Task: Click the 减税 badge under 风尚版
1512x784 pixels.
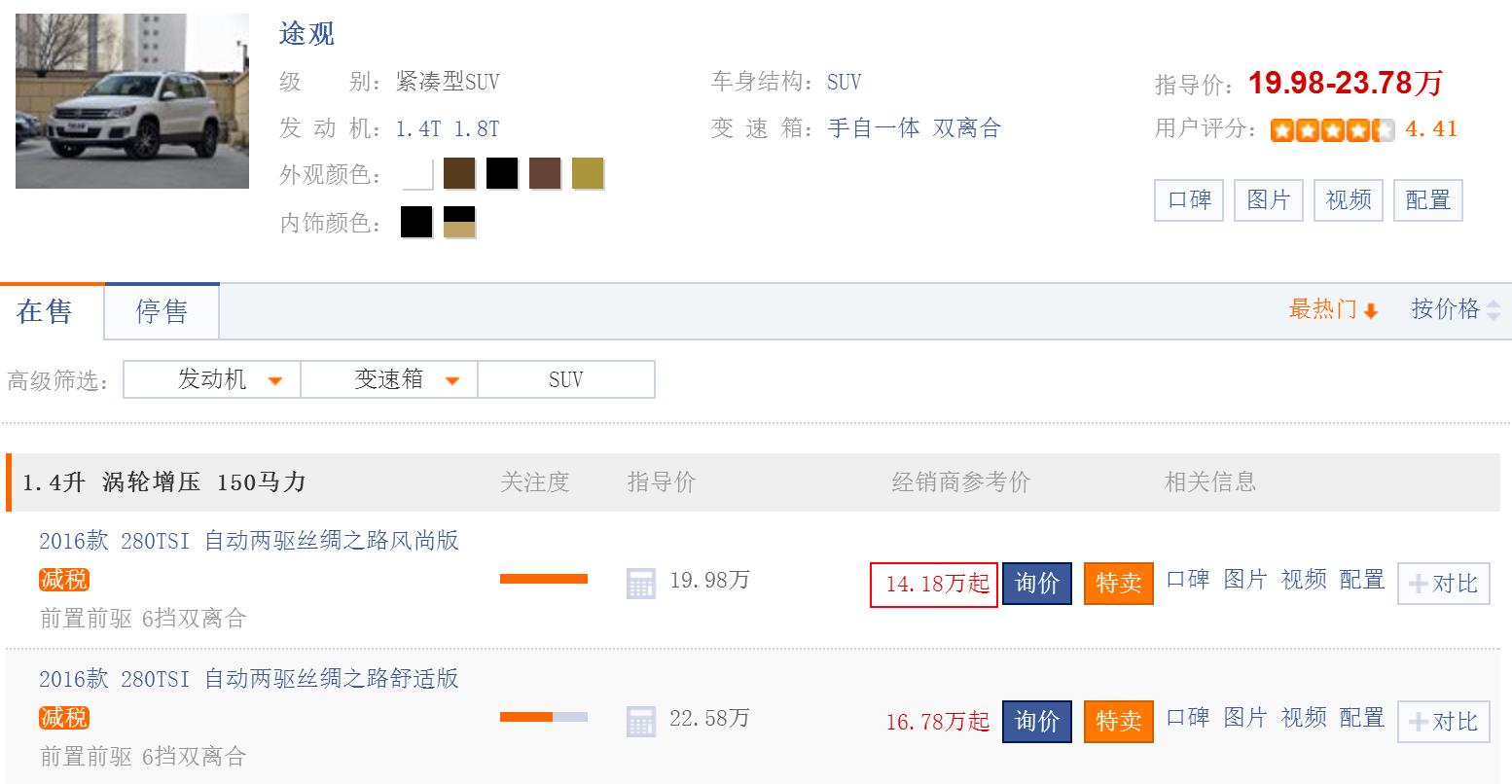Action: [x=64, y=580]
